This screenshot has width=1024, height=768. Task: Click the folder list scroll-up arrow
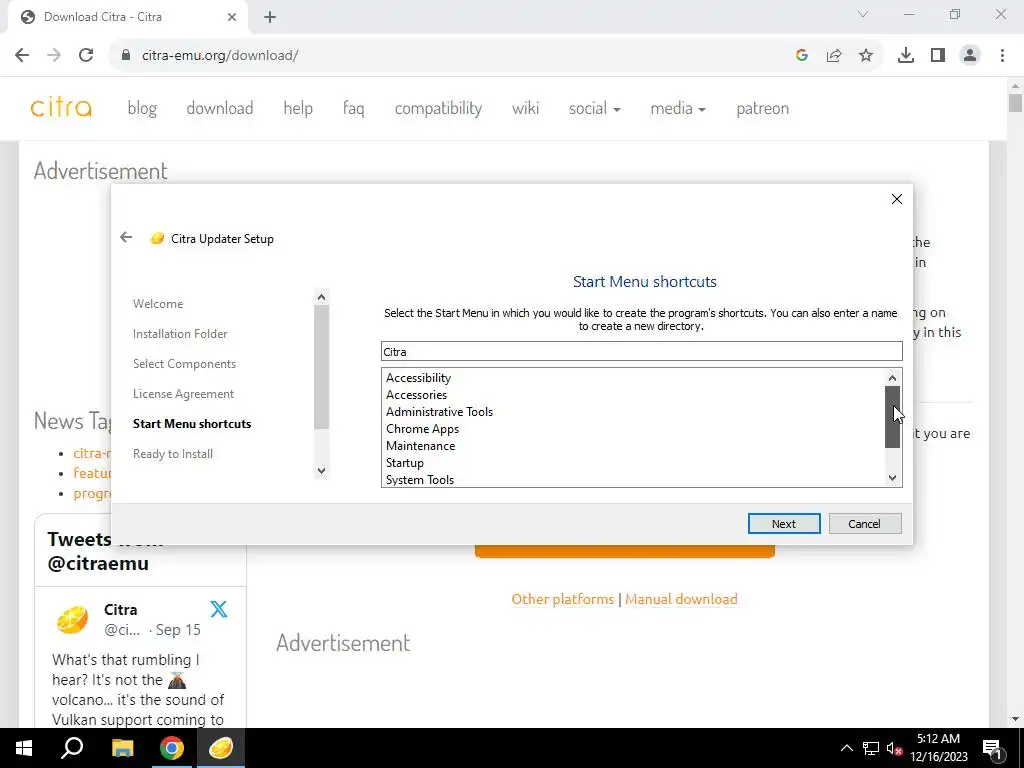892,377
